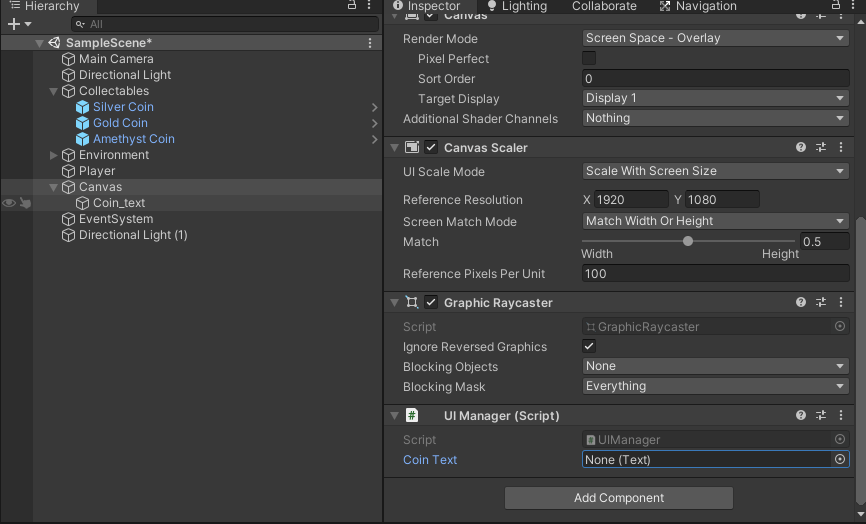This screenshot has width=866, height=524.
Task: Toggle picking for Coin_text object
Action: tap(25, 203)
